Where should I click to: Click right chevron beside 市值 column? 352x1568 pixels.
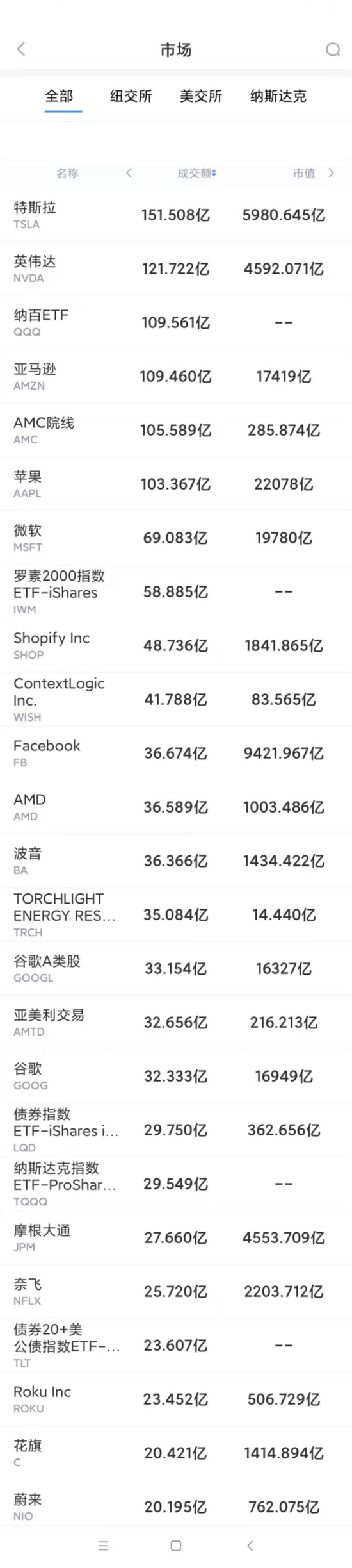(331, 172)
